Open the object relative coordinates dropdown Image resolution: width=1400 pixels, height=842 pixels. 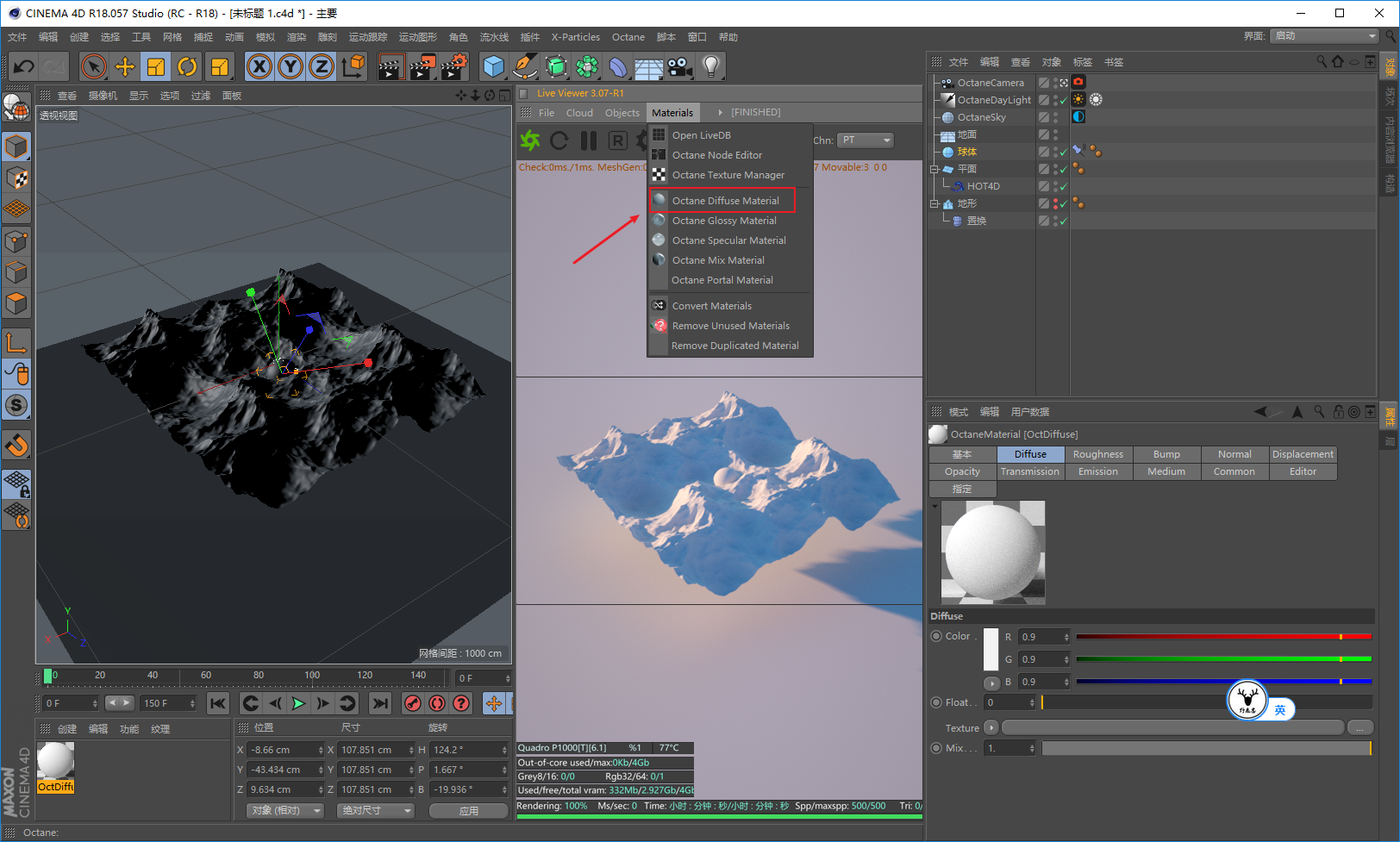pos(286,811)
